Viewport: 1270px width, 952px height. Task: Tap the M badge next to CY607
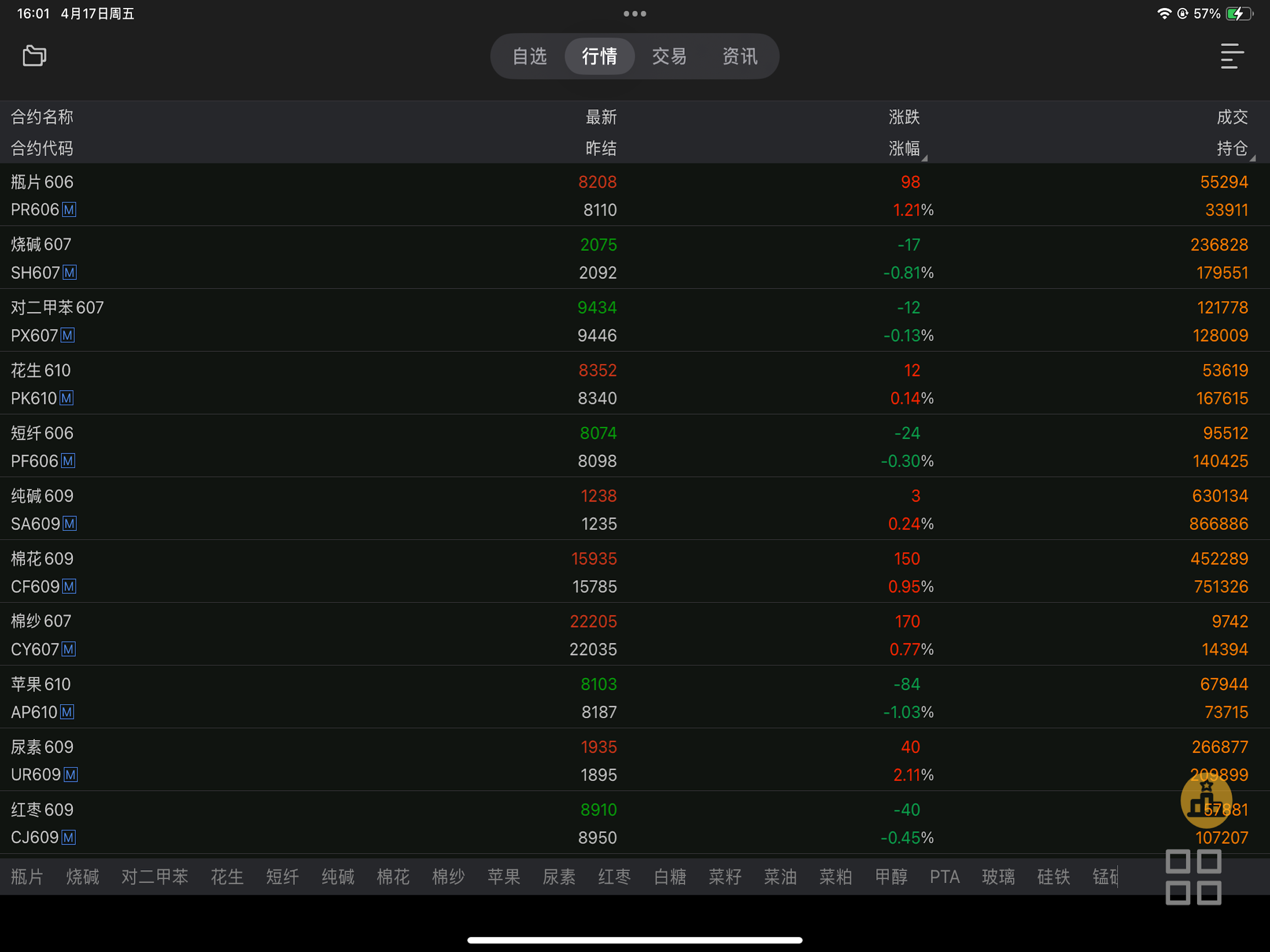(x=68, y=649)
